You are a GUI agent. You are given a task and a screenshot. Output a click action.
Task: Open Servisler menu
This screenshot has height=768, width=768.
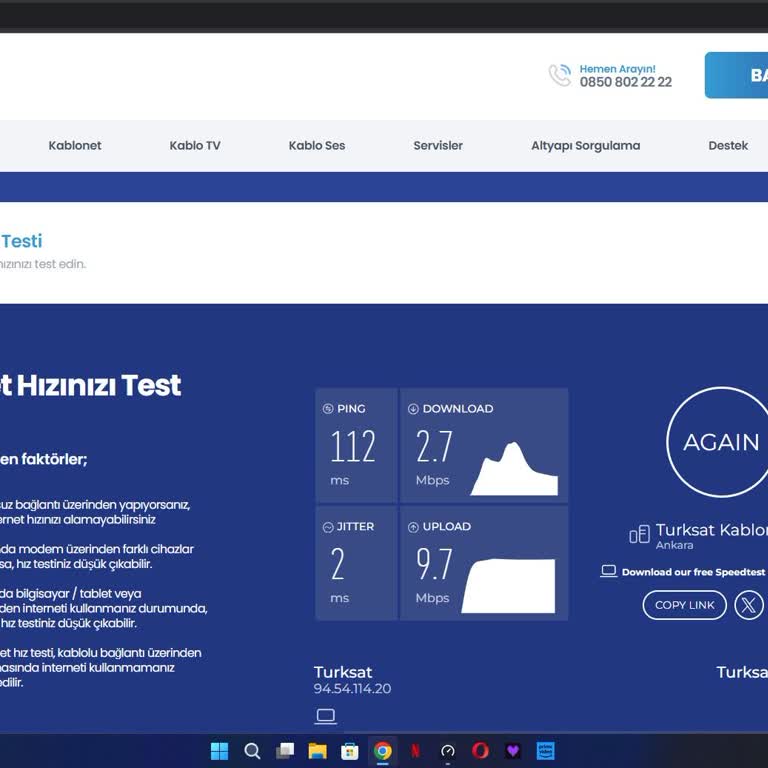click(438, 145)
